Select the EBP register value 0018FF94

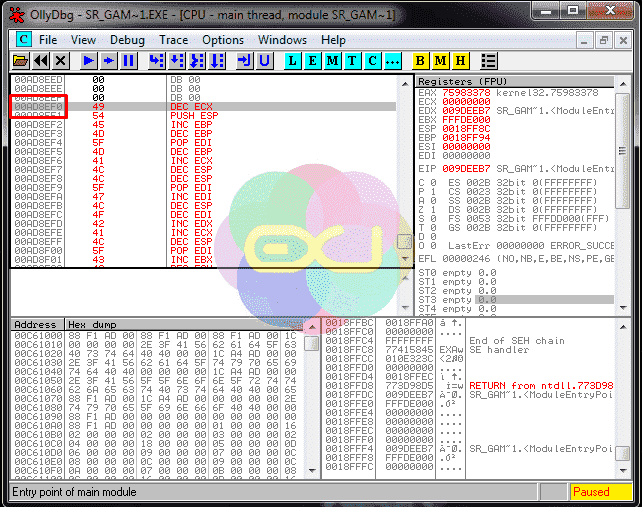[466, 138]
